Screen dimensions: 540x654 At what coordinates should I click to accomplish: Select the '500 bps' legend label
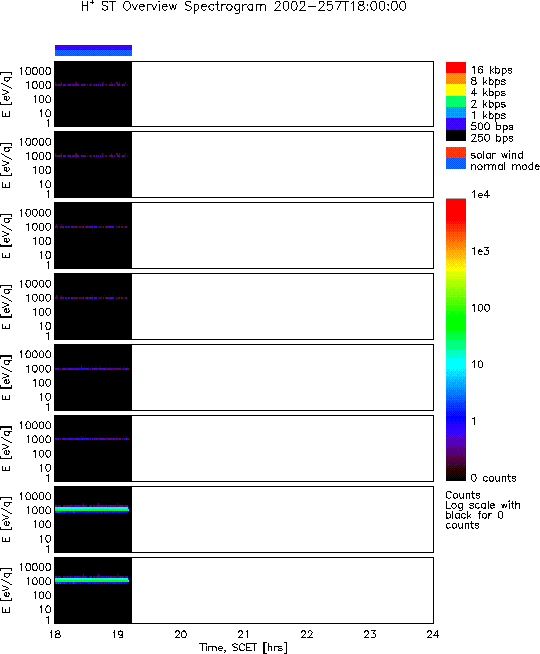pos(492,126)
